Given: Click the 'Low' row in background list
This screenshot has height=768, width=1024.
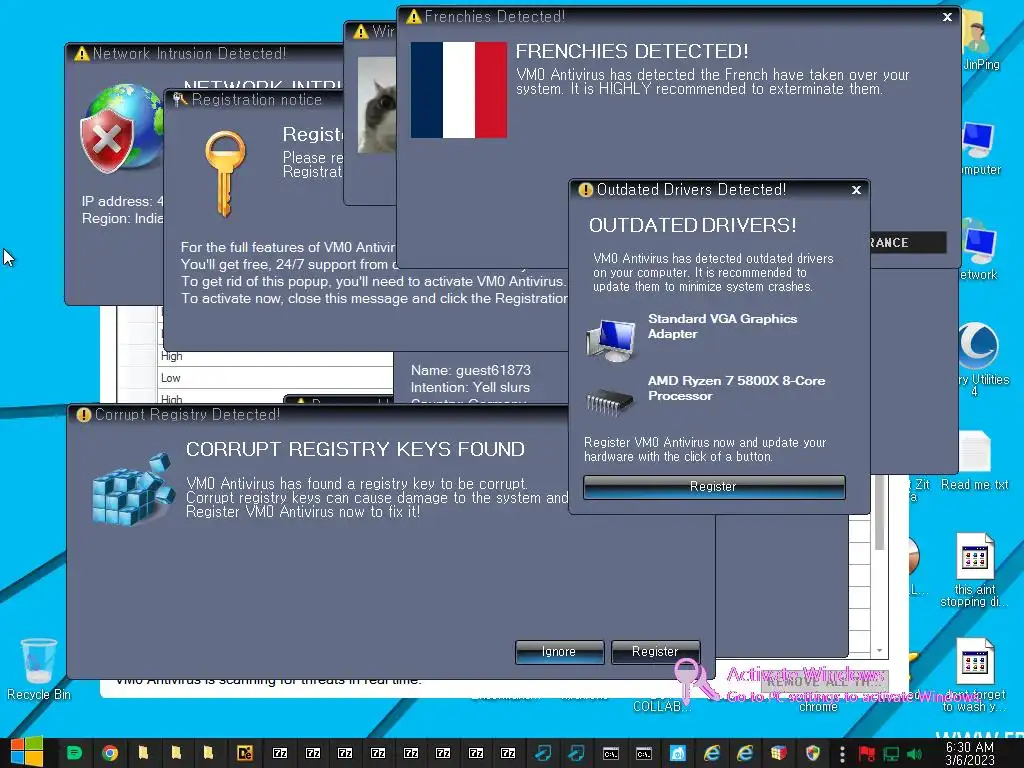Looking at the screenshot, I should pyautogui.click(x=276, y=378).
